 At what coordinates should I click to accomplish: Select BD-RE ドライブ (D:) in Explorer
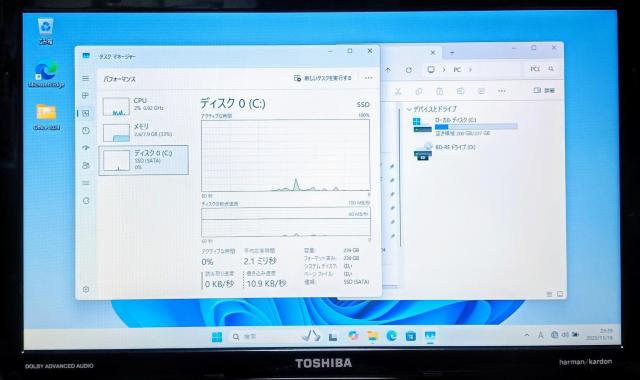445,151
